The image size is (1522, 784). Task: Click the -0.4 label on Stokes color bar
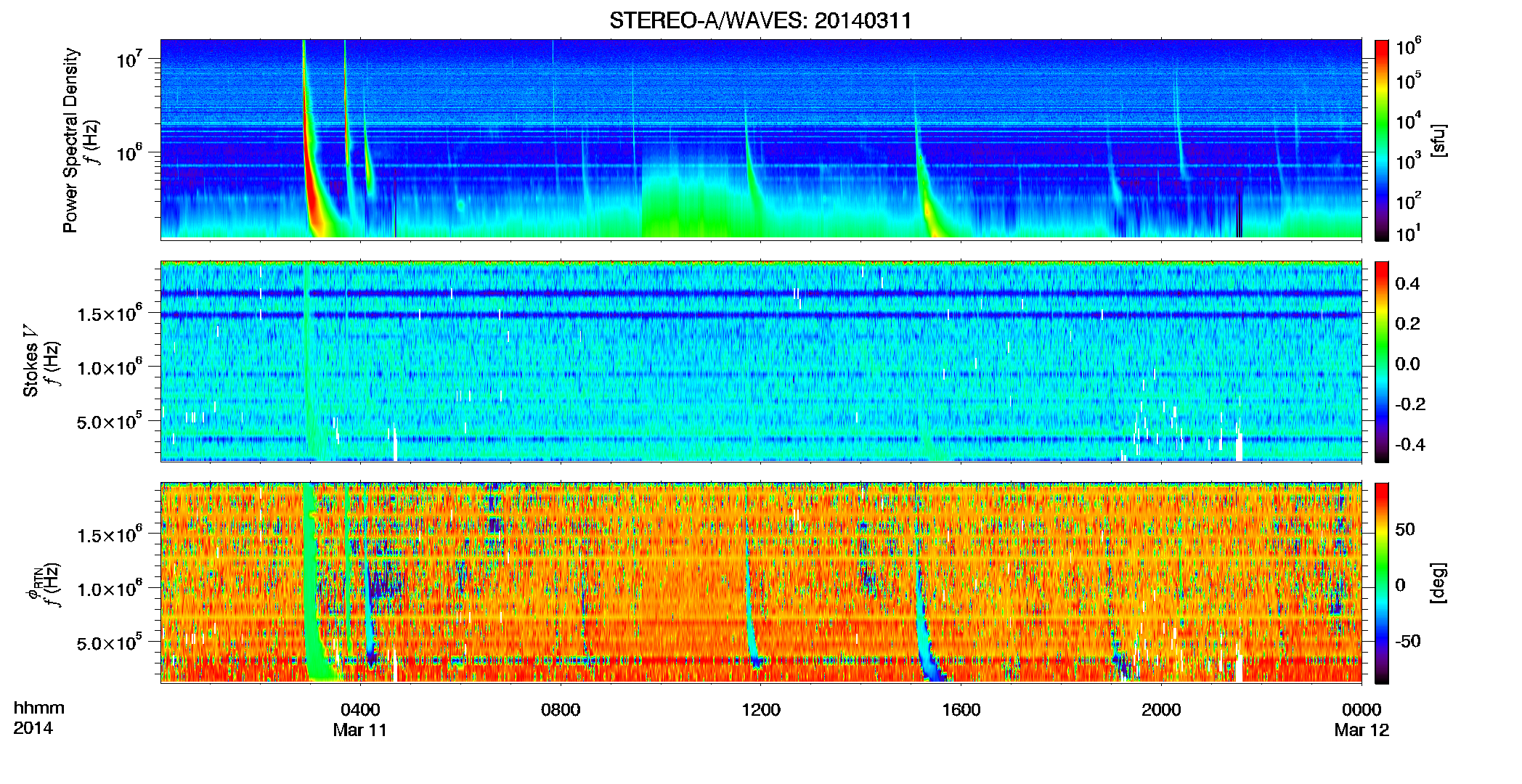(x=1410, y=444)
